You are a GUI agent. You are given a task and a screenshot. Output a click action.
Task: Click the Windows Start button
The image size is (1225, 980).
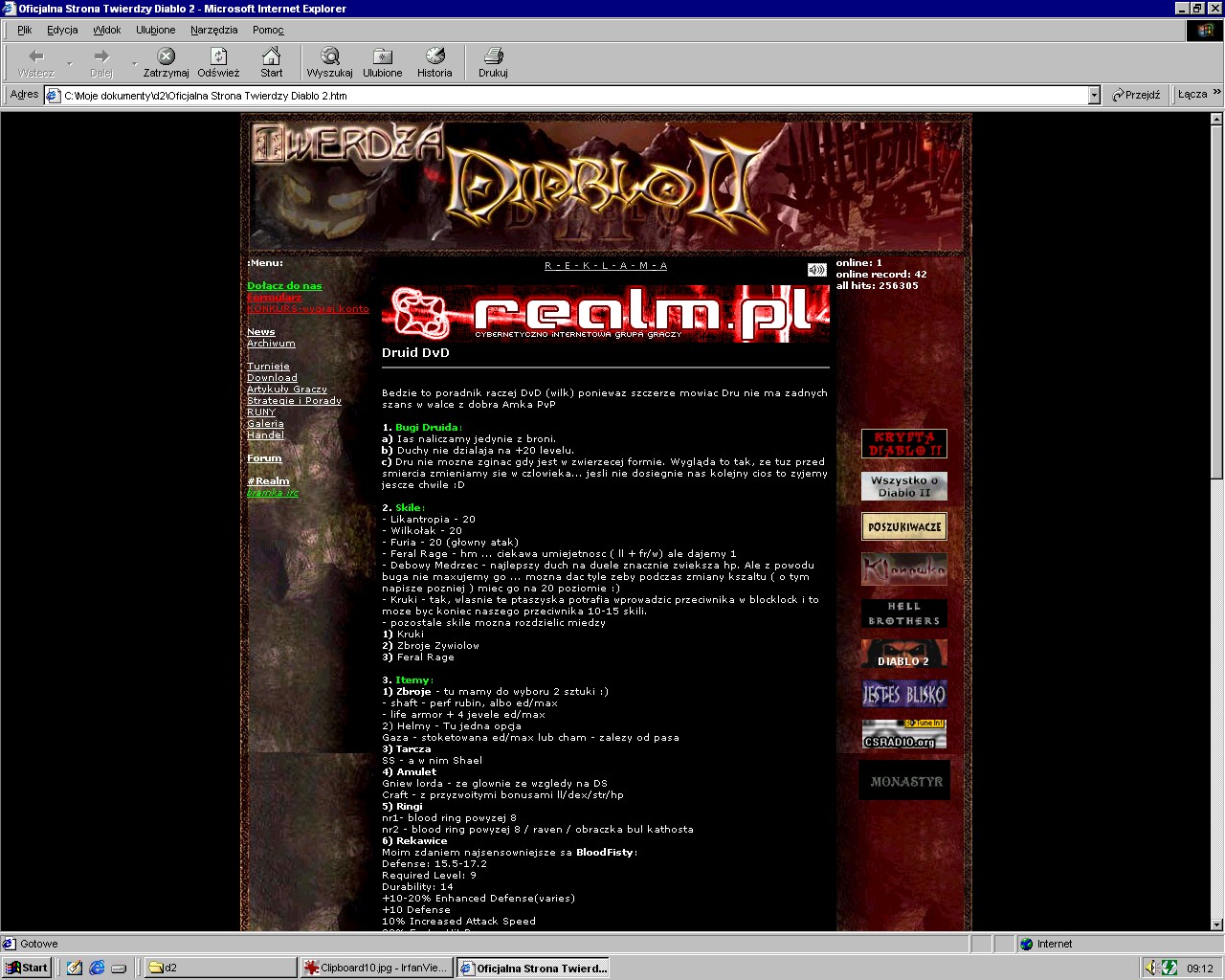point(27,968)
